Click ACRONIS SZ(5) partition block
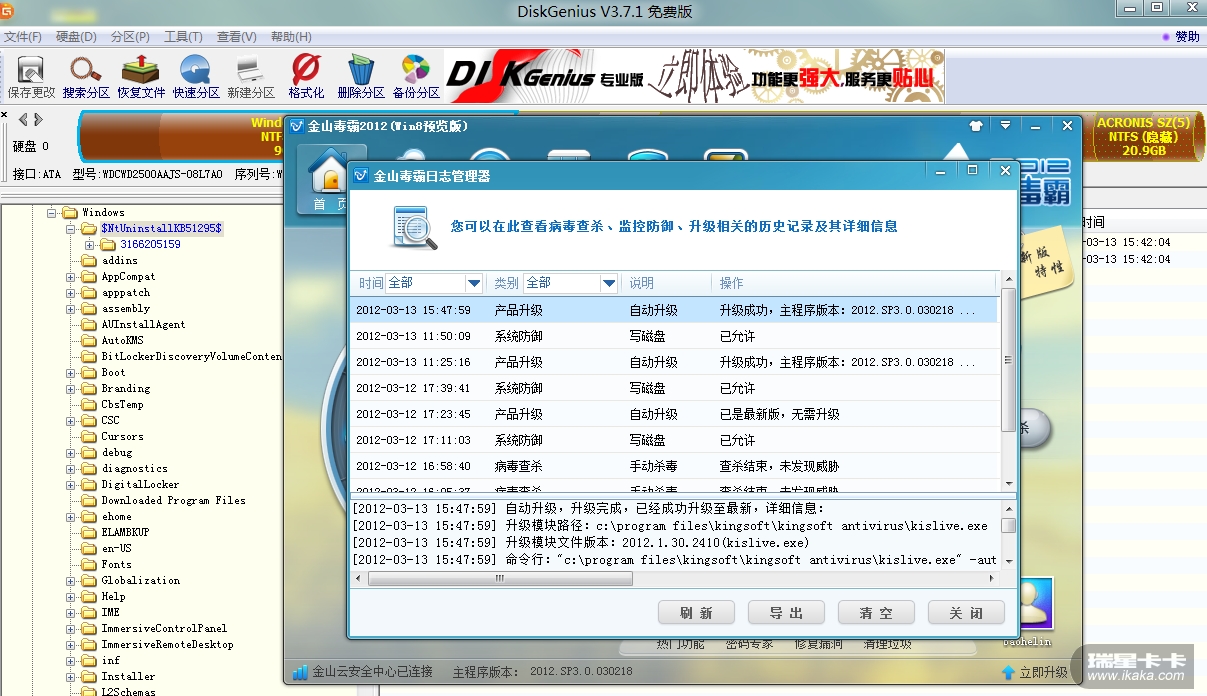This screenshot has height=696, width=1207. [1143, 137]
